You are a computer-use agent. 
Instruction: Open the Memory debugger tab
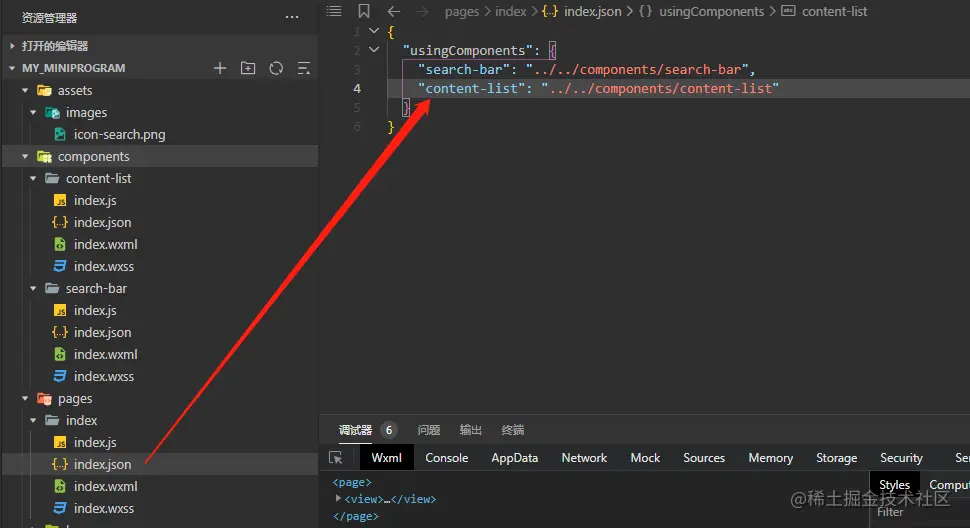[x=771, y=458]
